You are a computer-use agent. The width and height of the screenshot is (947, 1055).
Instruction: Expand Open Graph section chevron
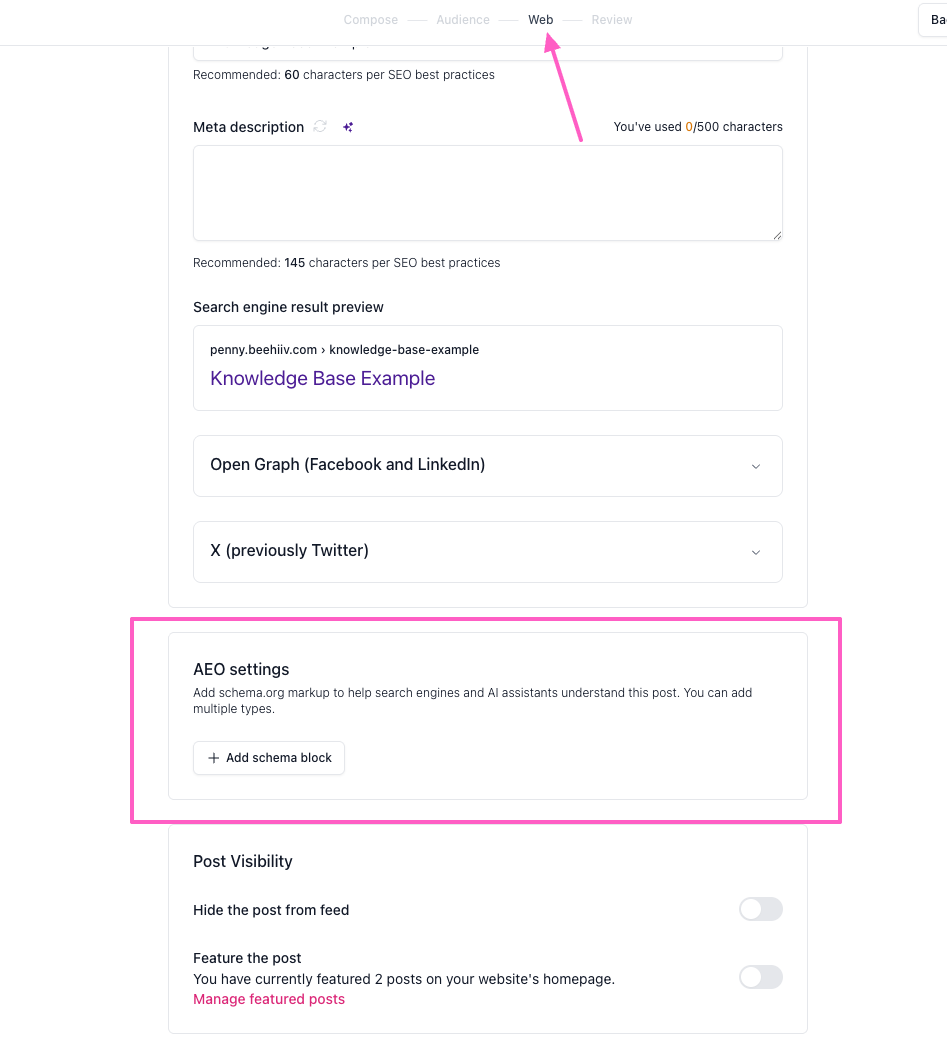pos(756,466)
